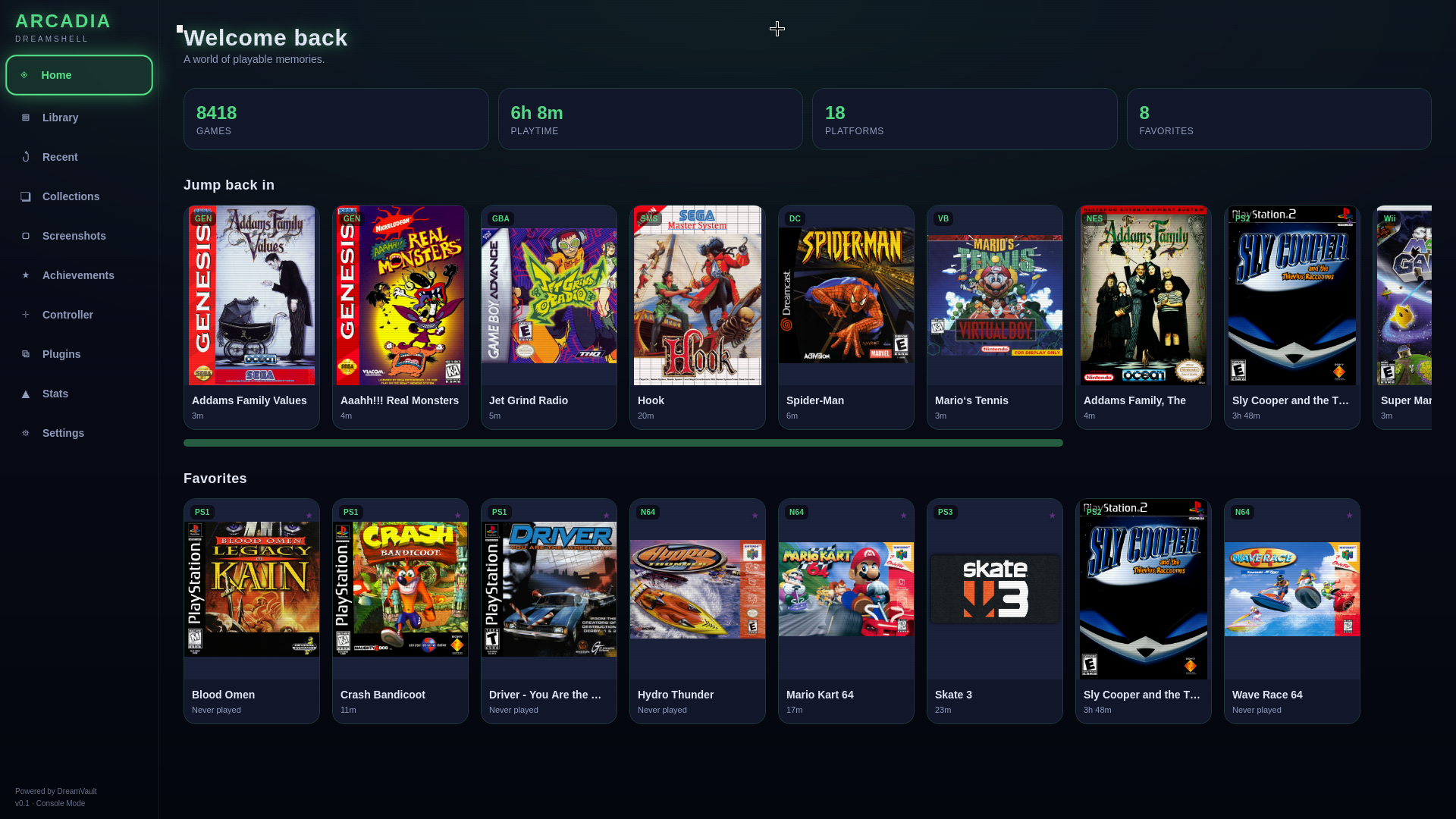Open Mario Kart 64 cover in Favorites
This screenshot has width=1456, height=819.
point(846,589)
